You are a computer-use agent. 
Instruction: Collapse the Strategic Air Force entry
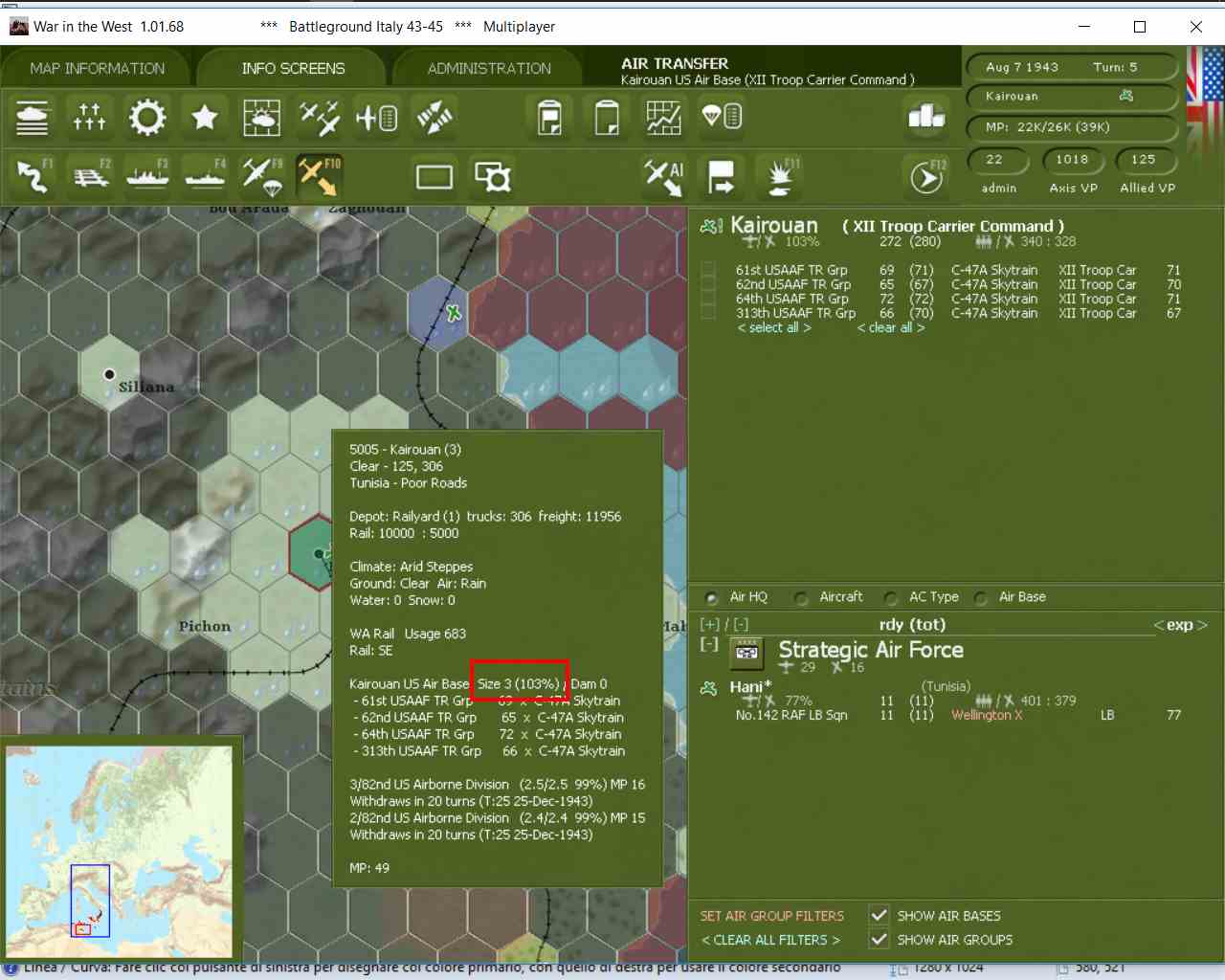tap(708, 644)
